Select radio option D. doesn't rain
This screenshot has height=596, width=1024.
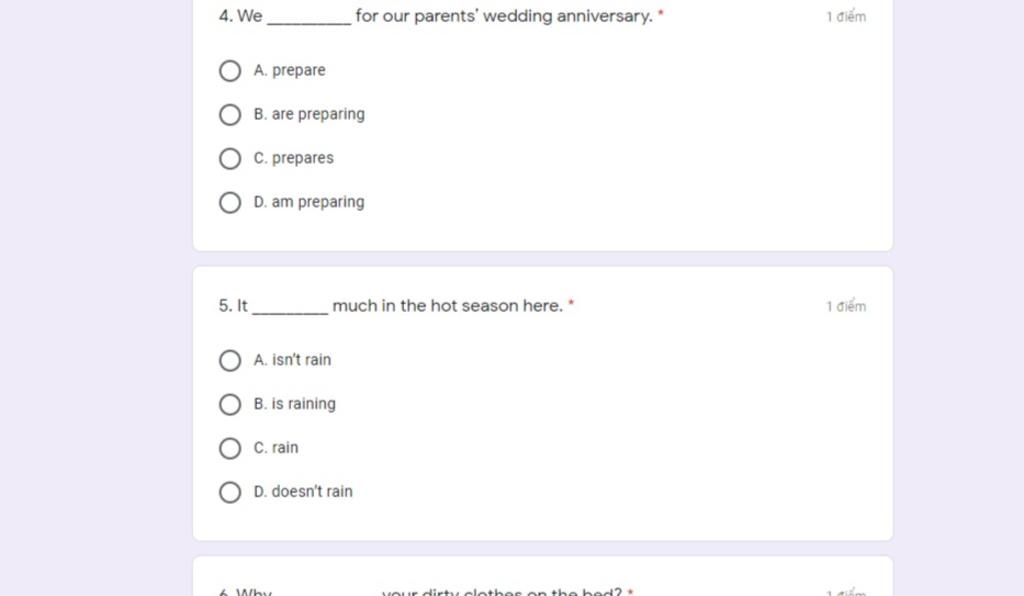[x=230, y=492]
